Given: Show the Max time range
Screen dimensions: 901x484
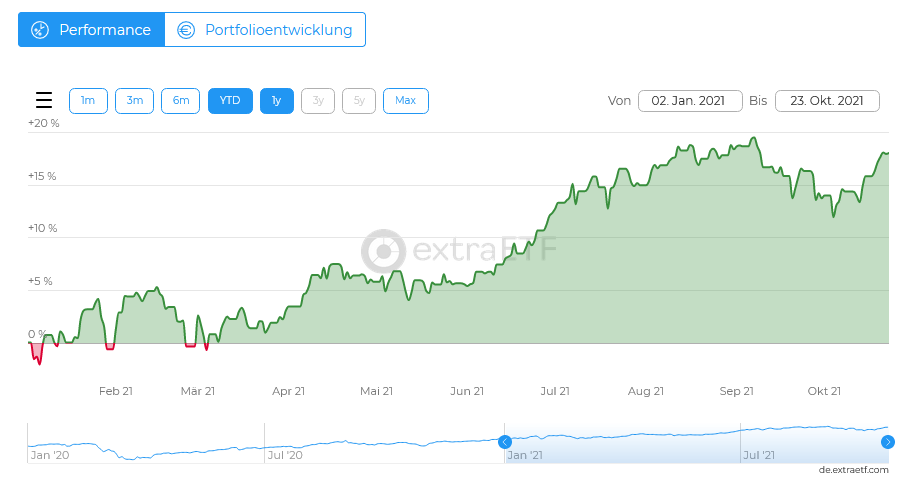Looking at the screenshot, I should pos(405,101).
